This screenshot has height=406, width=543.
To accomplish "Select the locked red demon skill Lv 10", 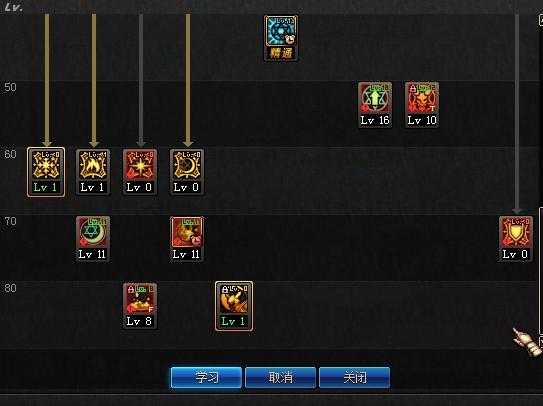I will pyautogui.click(x=422, y=105).
